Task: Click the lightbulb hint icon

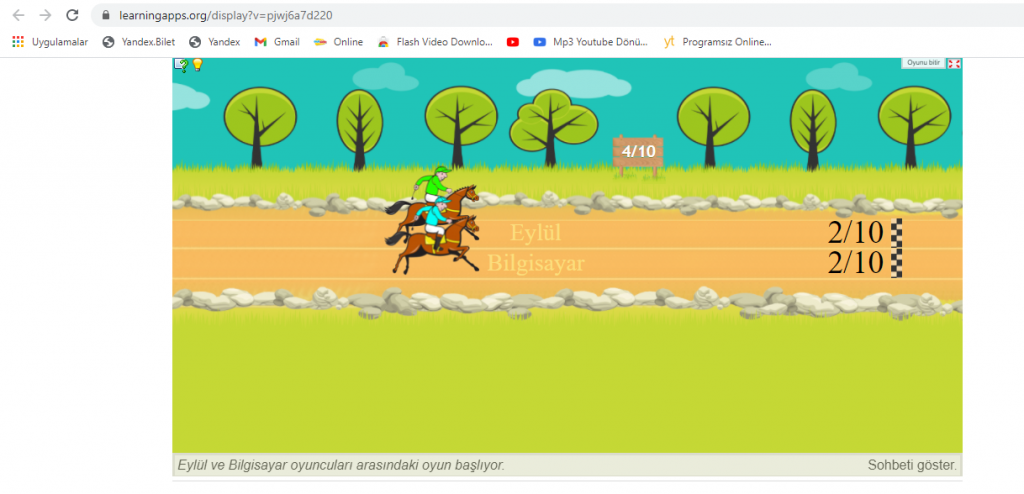Action: click(x=197, y=65)
